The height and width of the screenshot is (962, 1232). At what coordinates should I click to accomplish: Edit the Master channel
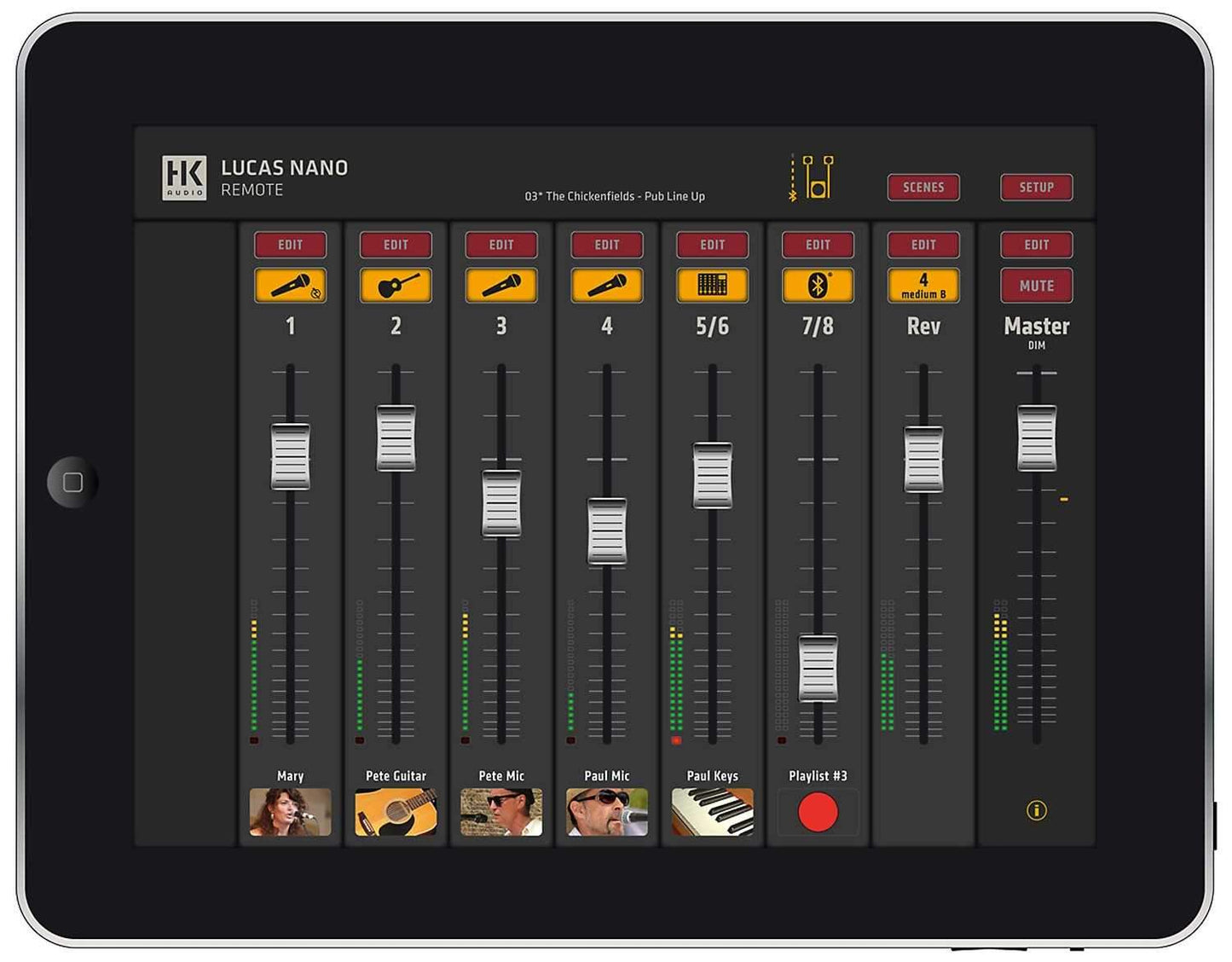1037,245
